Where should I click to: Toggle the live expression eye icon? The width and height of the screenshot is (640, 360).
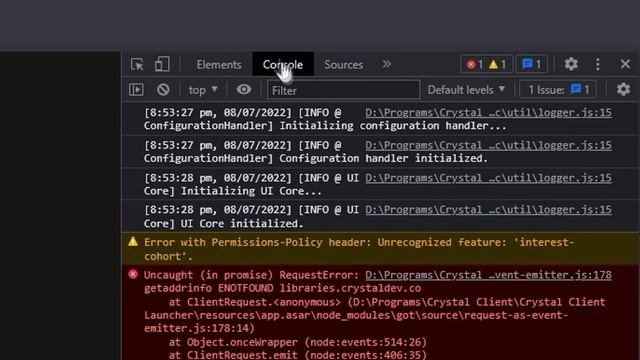tap(244, 89)
